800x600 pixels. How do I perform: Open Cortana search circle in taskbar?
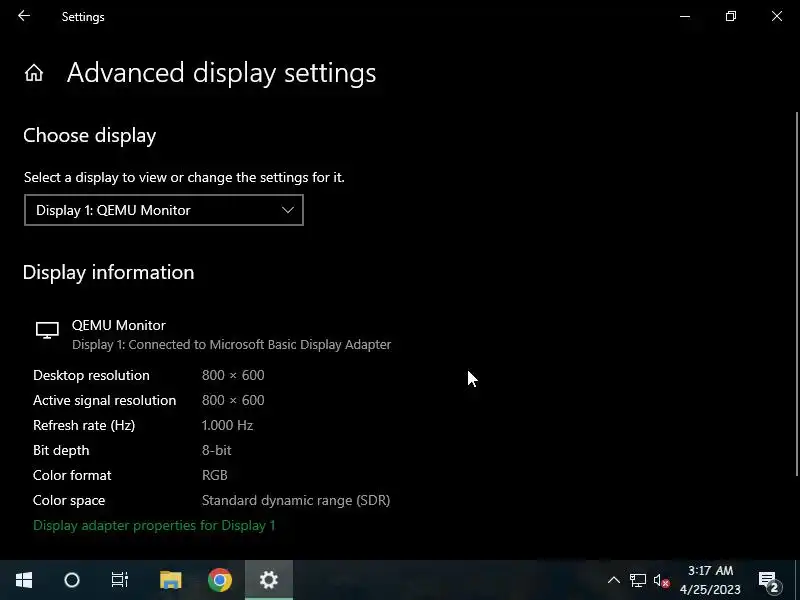coord(72,580)
